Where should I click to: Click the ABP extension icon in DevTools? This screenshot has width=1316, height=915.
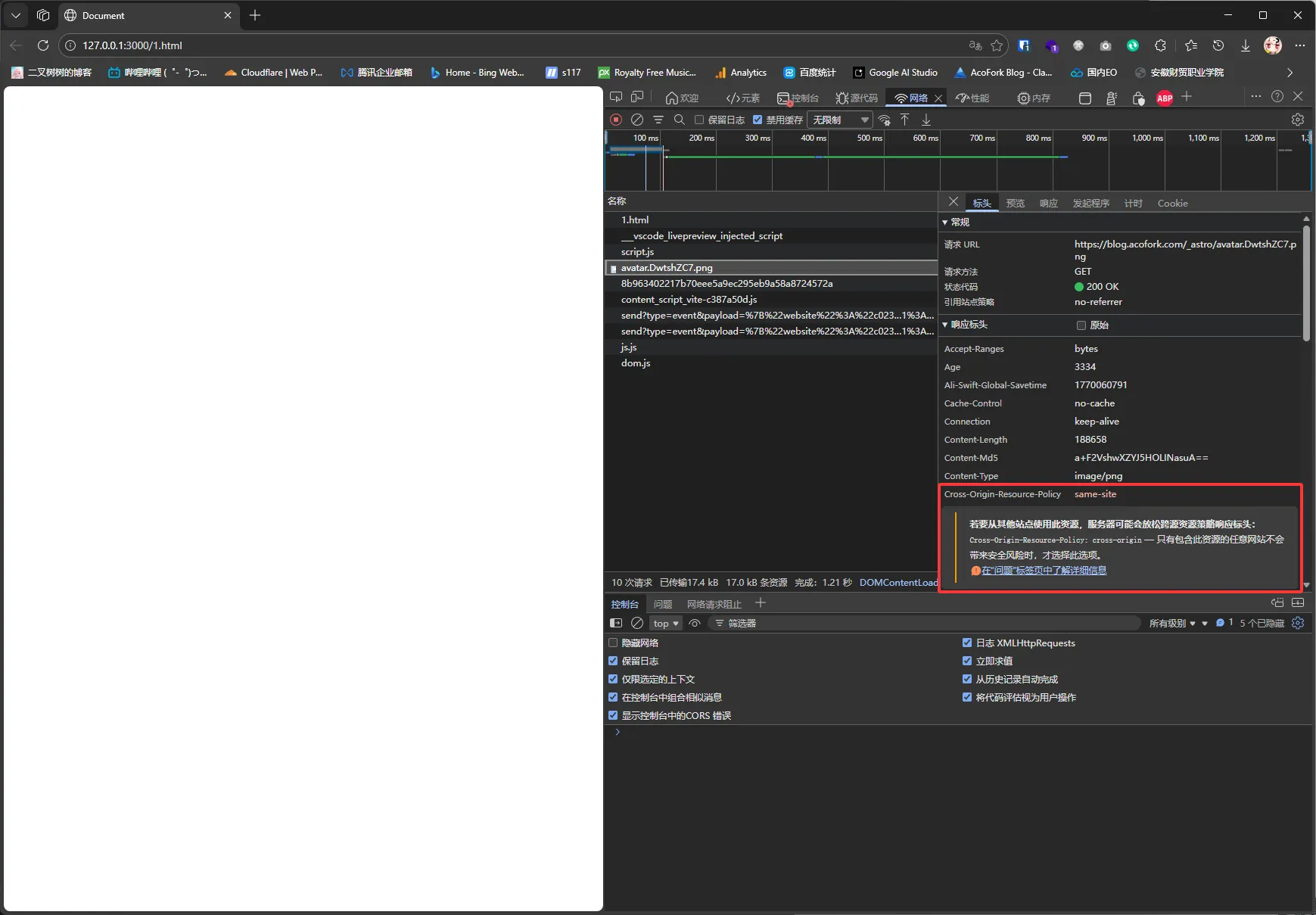pos(1165,98)
